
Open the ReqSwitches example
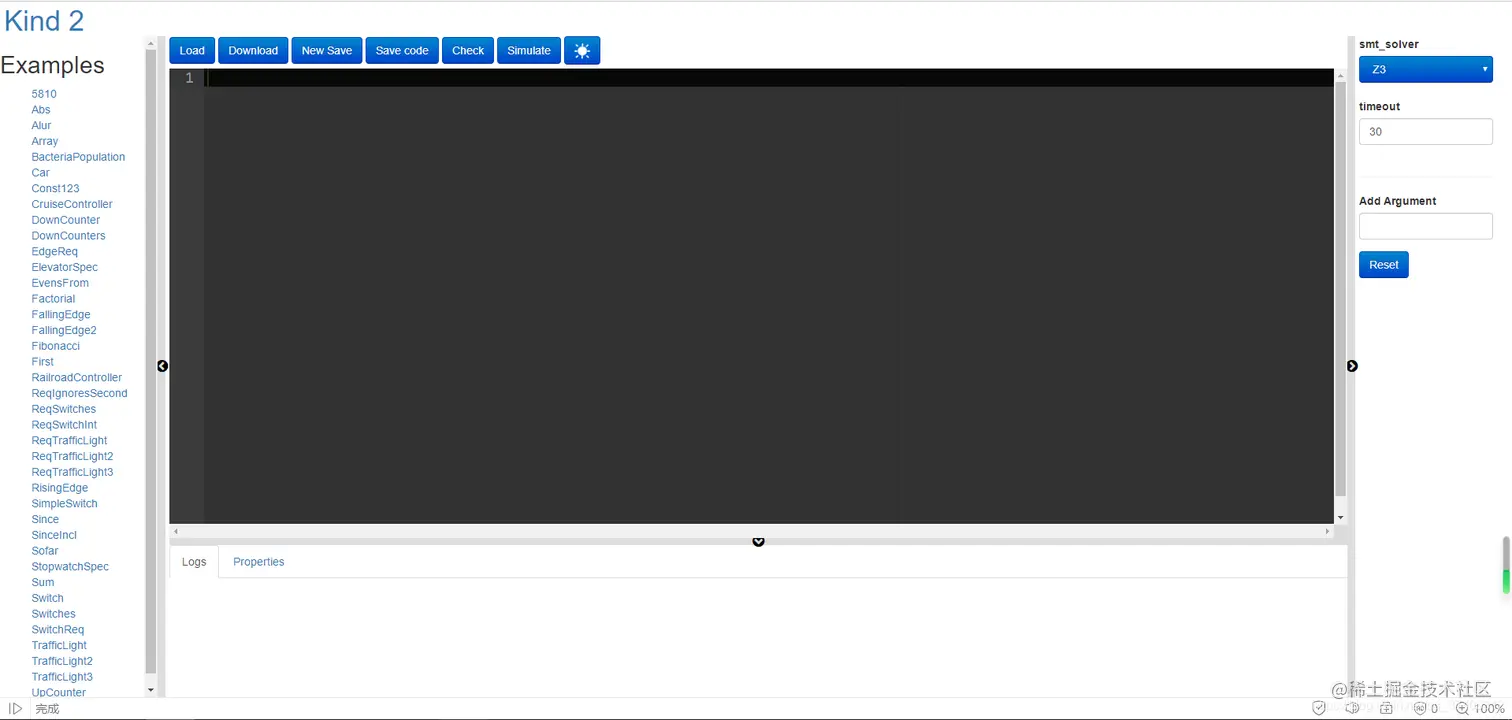[64, 409]
